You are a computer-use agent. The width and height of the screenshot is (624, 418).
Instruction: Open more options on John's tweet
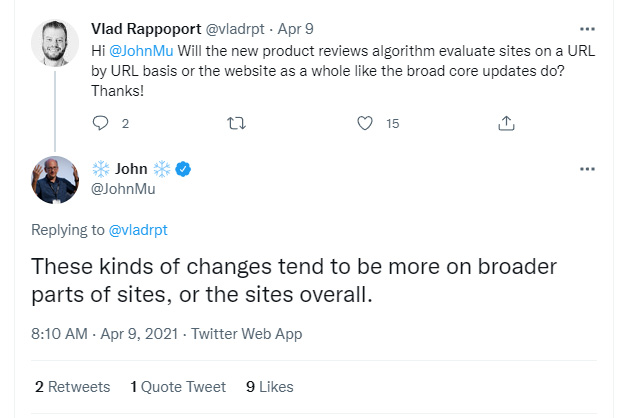[x=587, y=169]
